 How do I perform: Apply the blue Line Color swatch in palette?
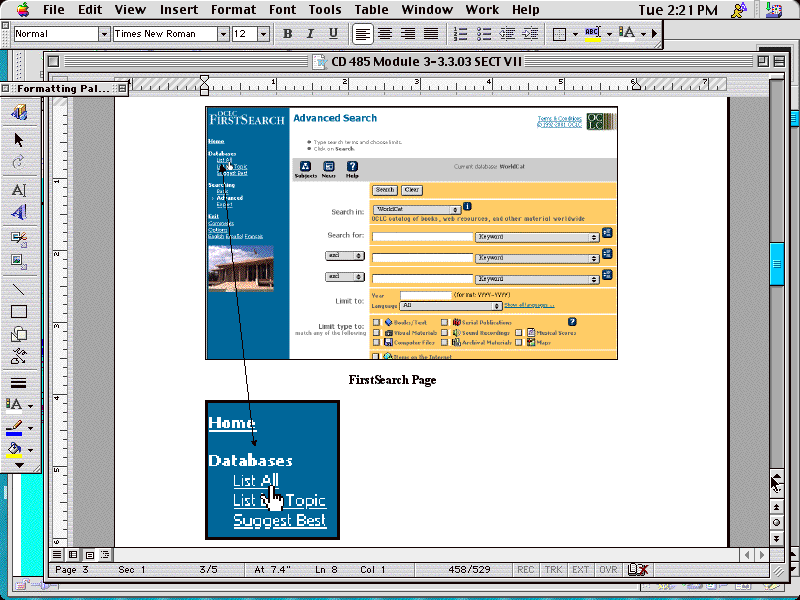14,428
